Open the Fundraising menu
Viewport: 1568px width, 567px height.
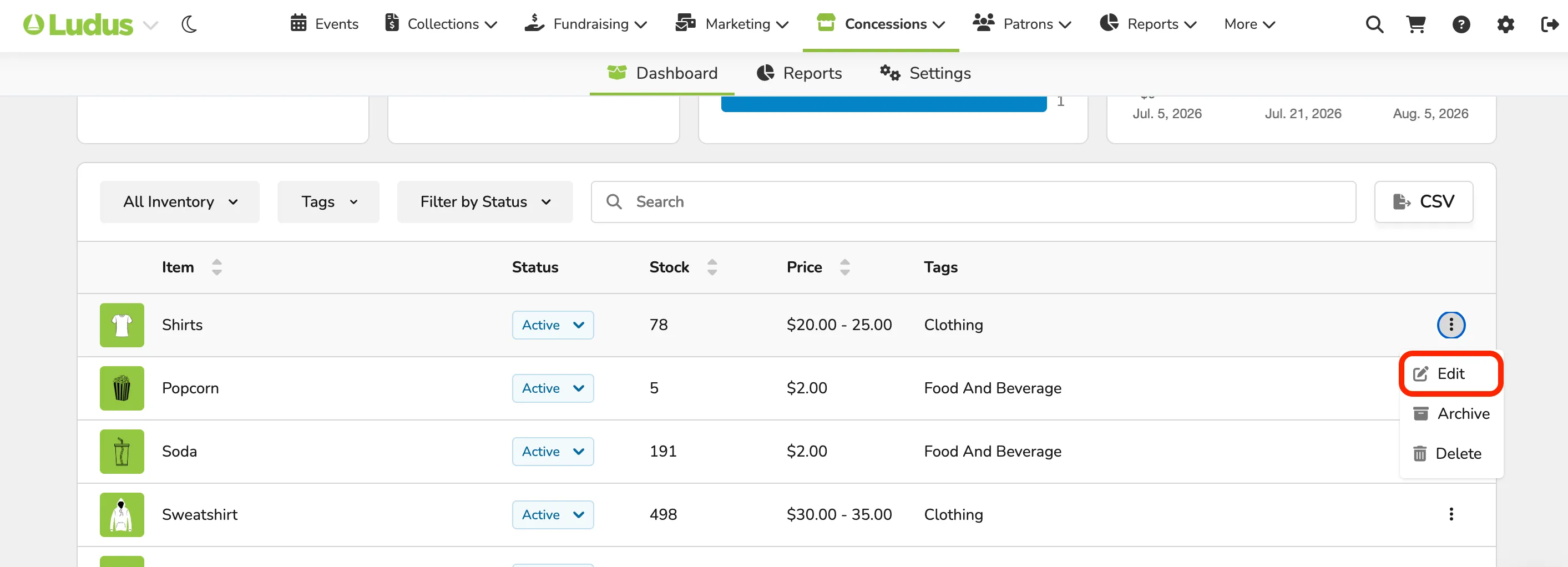tap(585, 24)
